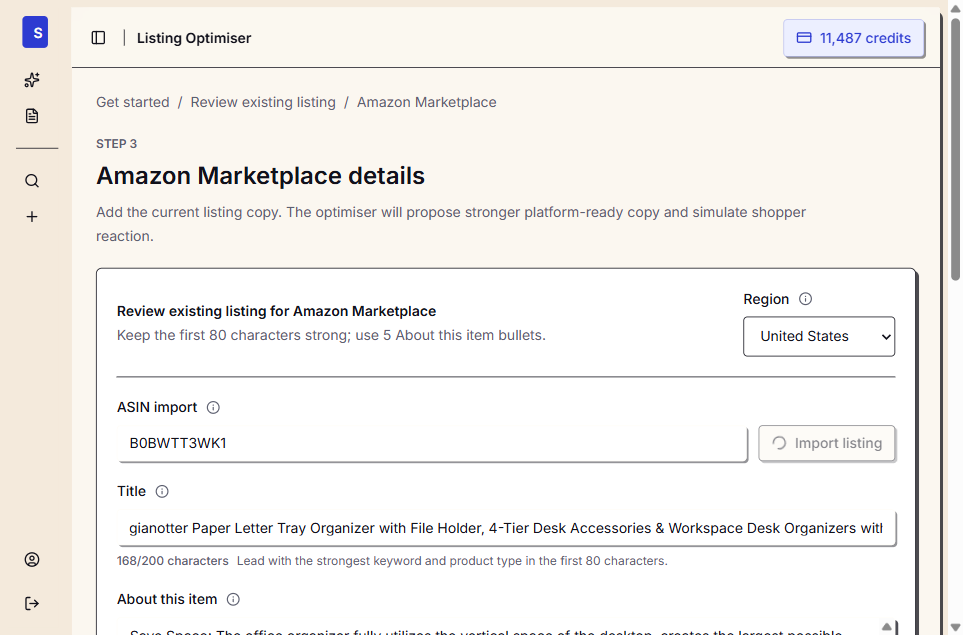This screenshot has width=963, height=635.
Task: Open the 11,487 credits button
Action: [x=854, y=38]
